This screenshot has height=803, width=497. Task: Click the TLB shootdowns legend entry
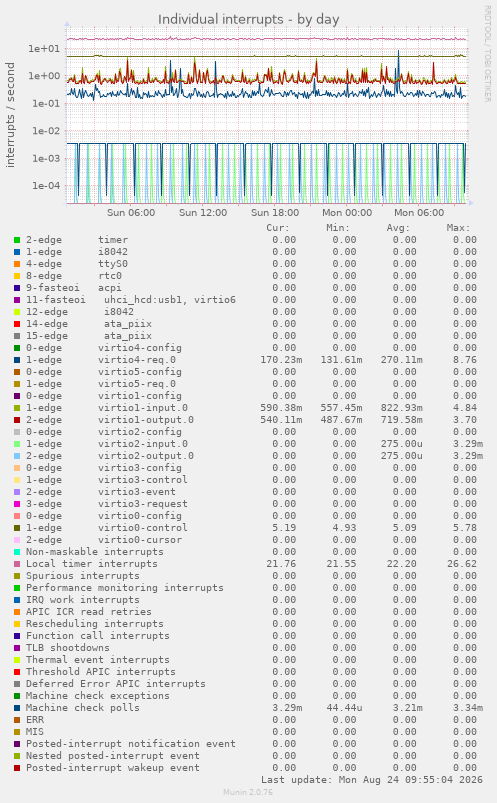pyautogui.click(x=68, y=648)
